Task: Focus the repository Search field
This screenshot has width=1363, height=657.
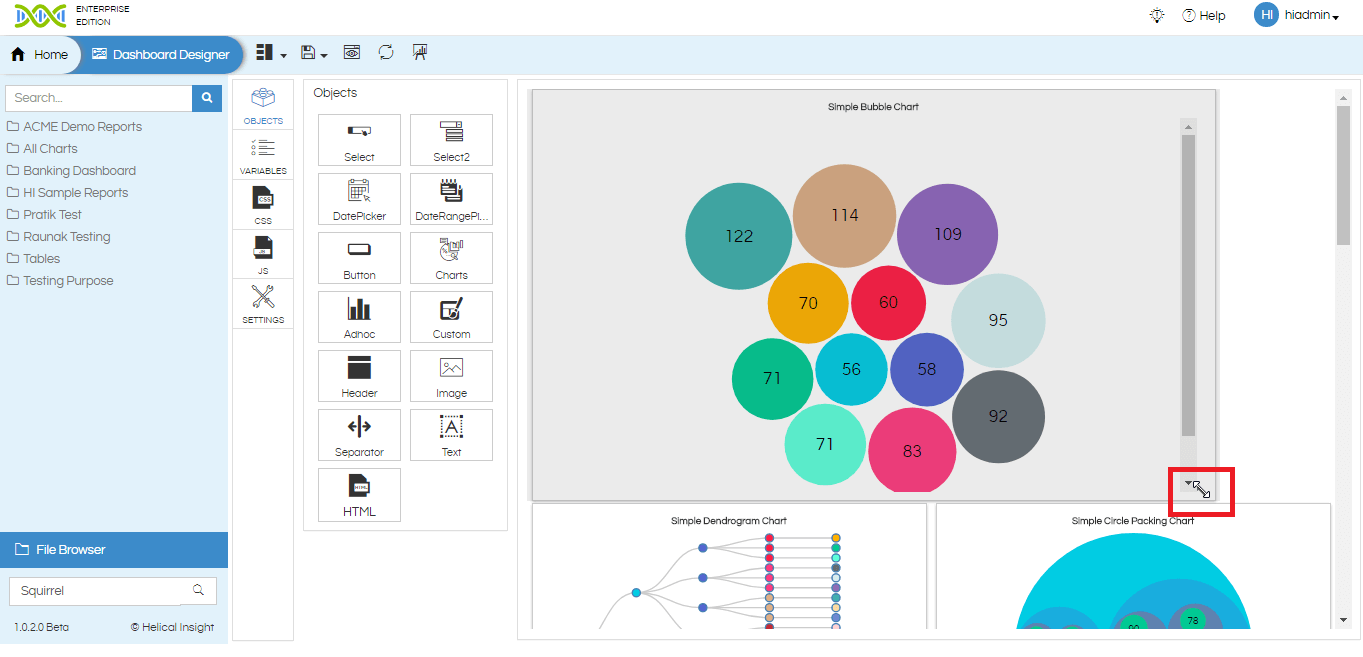Action: pos(99,98)
